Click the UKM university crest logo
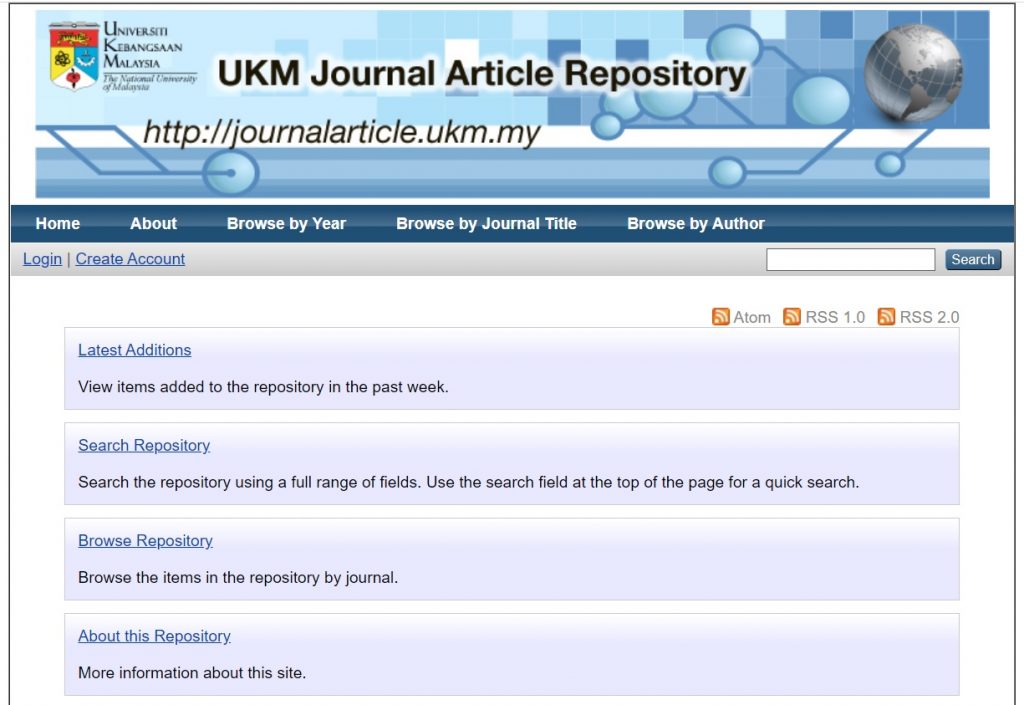 tap(74, 57)
